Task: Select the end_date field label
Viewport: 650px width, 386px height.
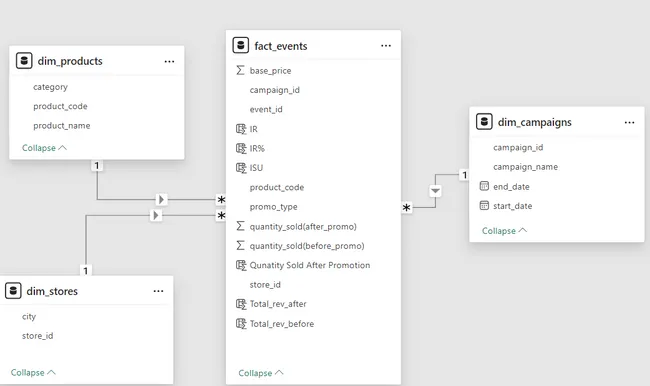Action: (x=511, y=187)
